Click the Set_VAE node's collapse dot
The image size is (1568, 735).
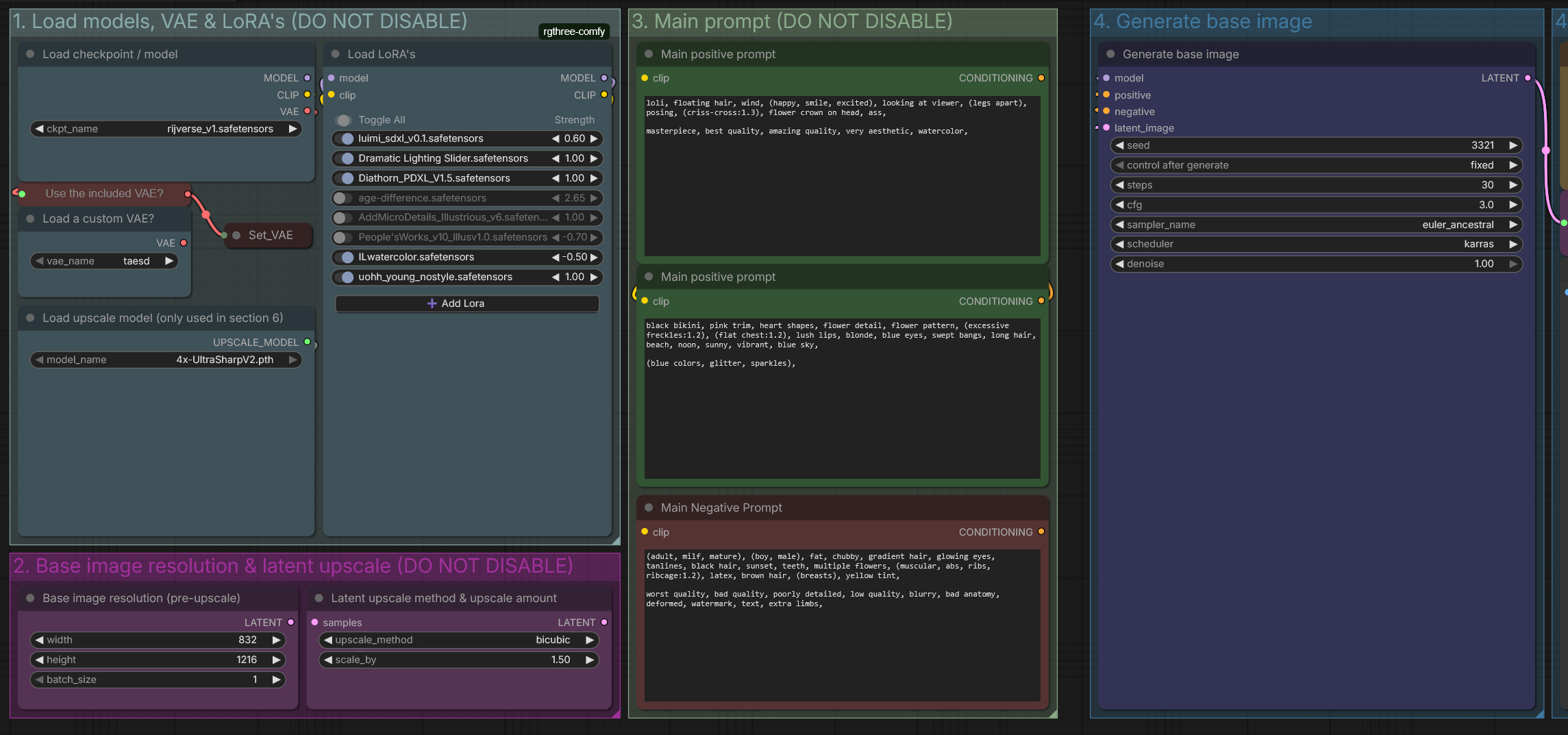(236, 235)
